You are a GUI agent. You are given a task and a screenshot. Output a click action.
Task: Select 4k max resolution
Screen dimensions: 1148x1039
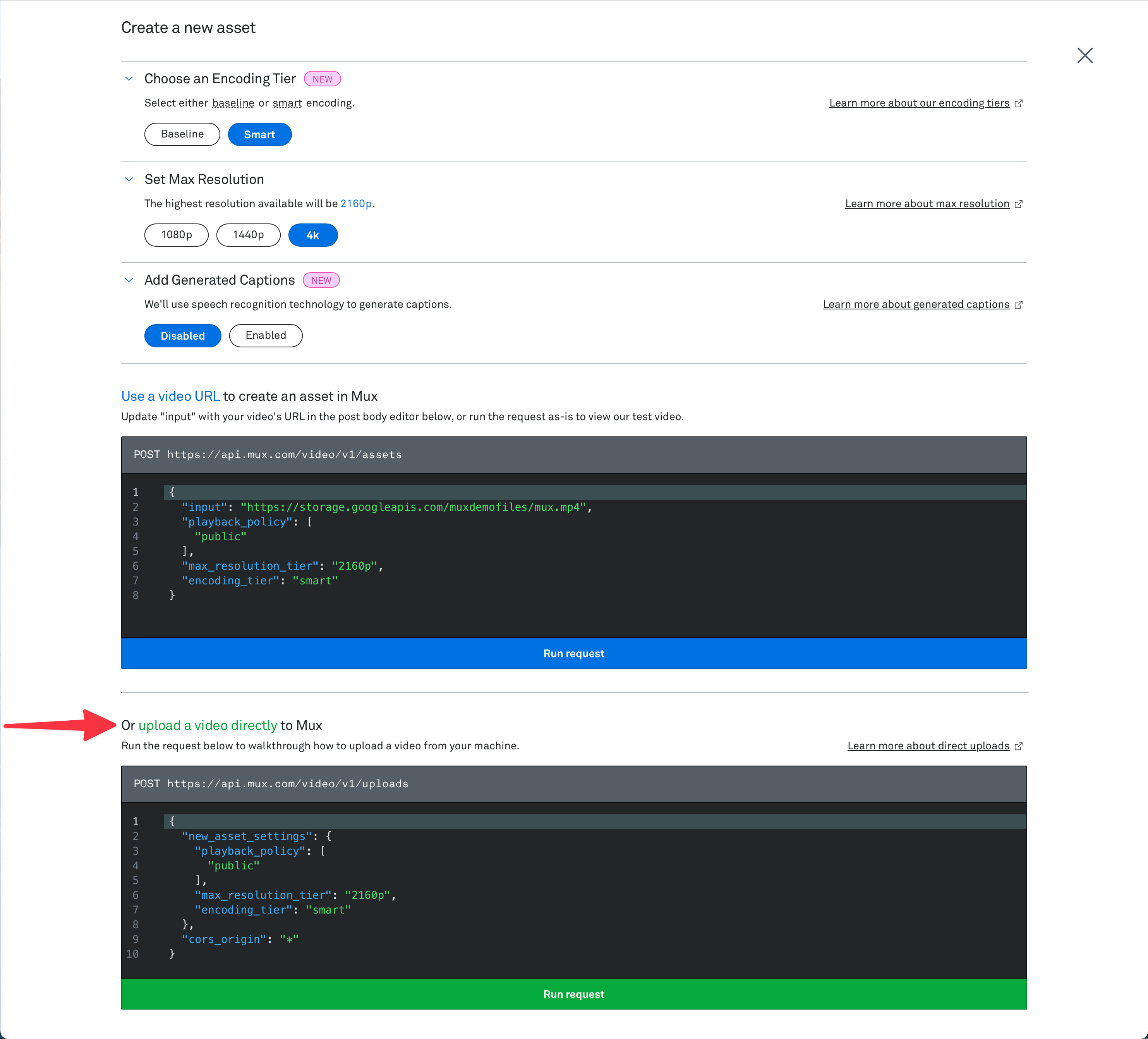[312, 235]
